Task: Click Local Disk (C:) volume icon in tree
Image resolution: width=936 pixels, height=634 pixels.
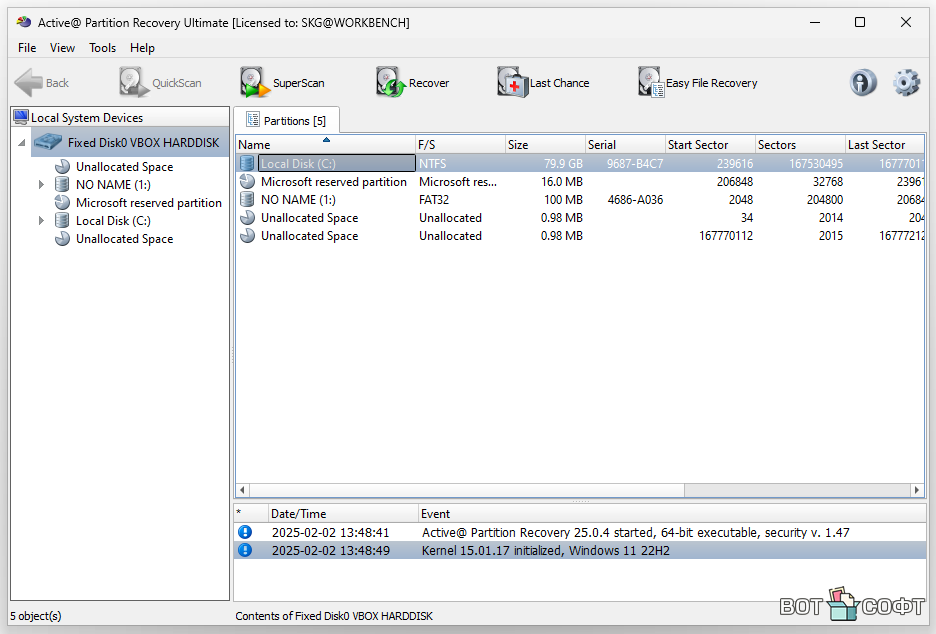Action: 62,220
